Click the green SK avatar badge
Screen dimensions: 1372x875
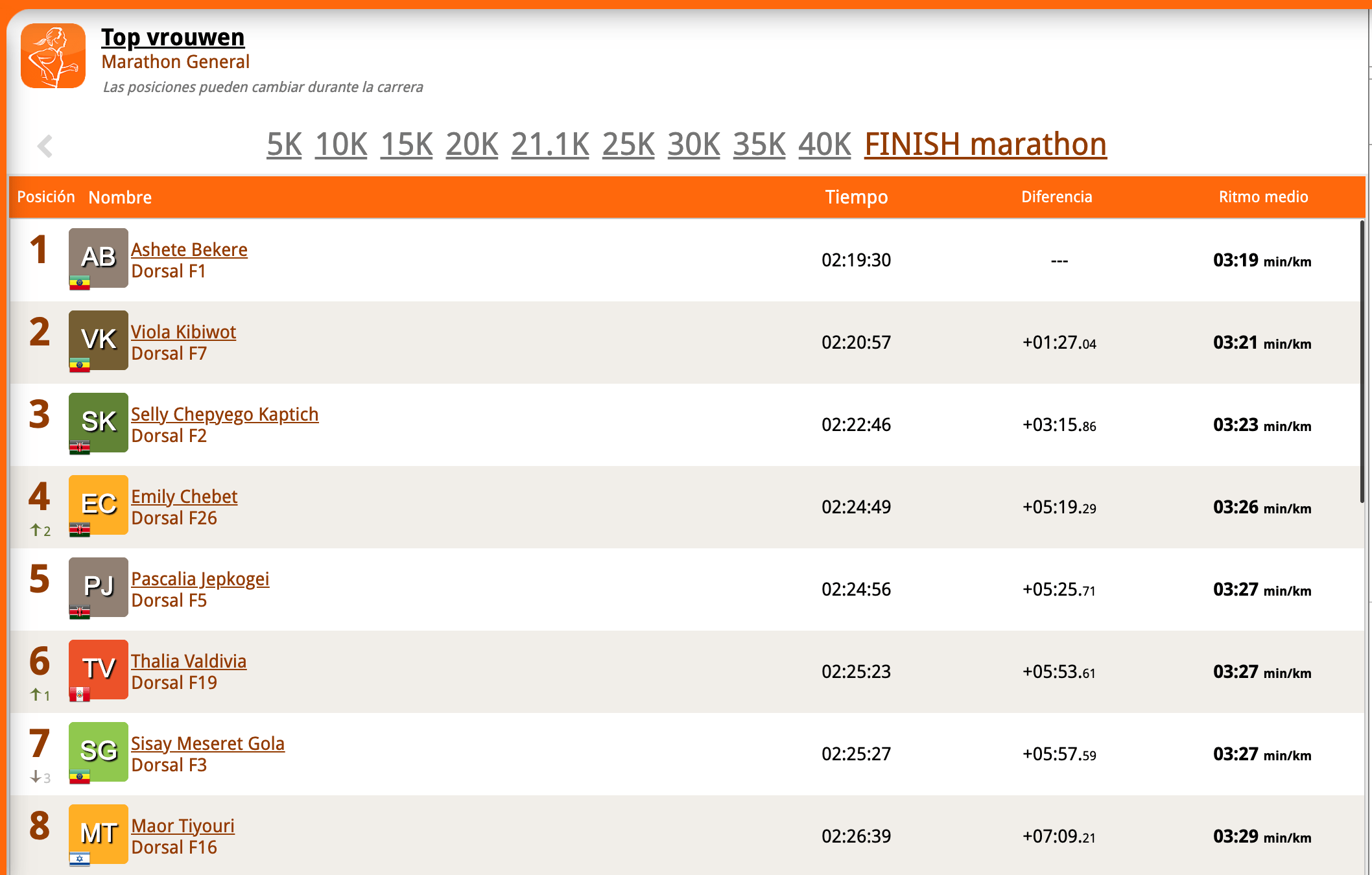99,422
